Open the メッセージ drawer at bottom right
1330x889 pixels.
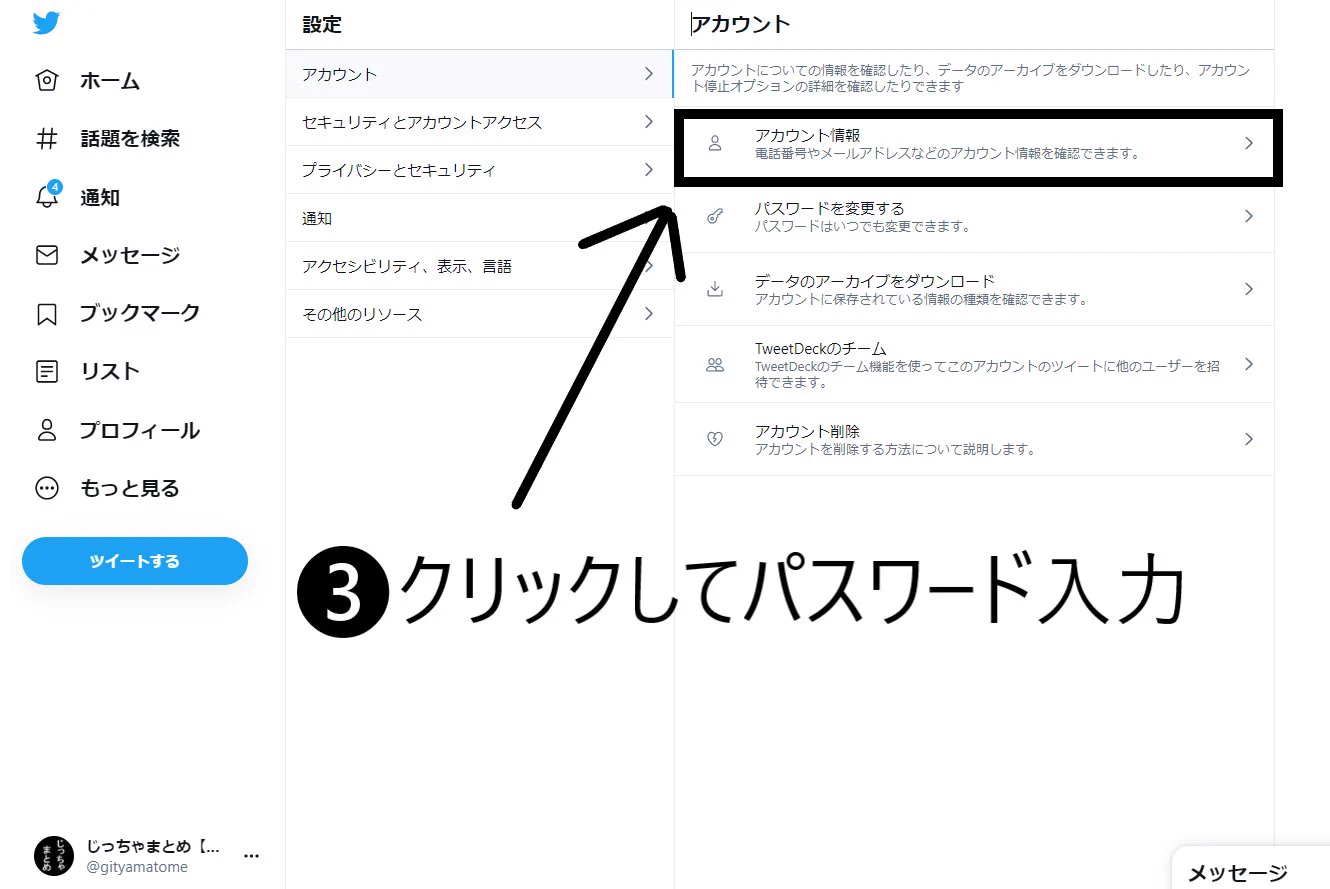[1251, 870]
